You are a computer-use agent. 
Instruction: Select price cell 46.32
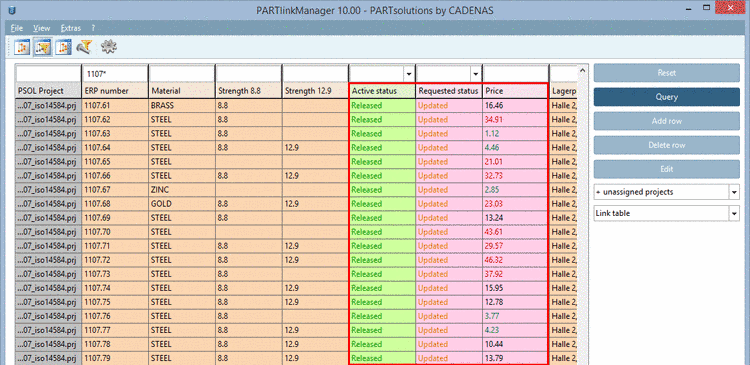pyautogui.click(x=515, y=260)
